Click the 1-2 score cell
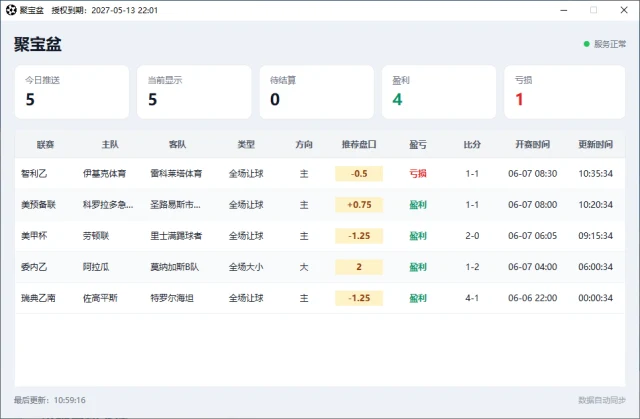The width and height of the screenshot is (640, 419). click(472, 267)
